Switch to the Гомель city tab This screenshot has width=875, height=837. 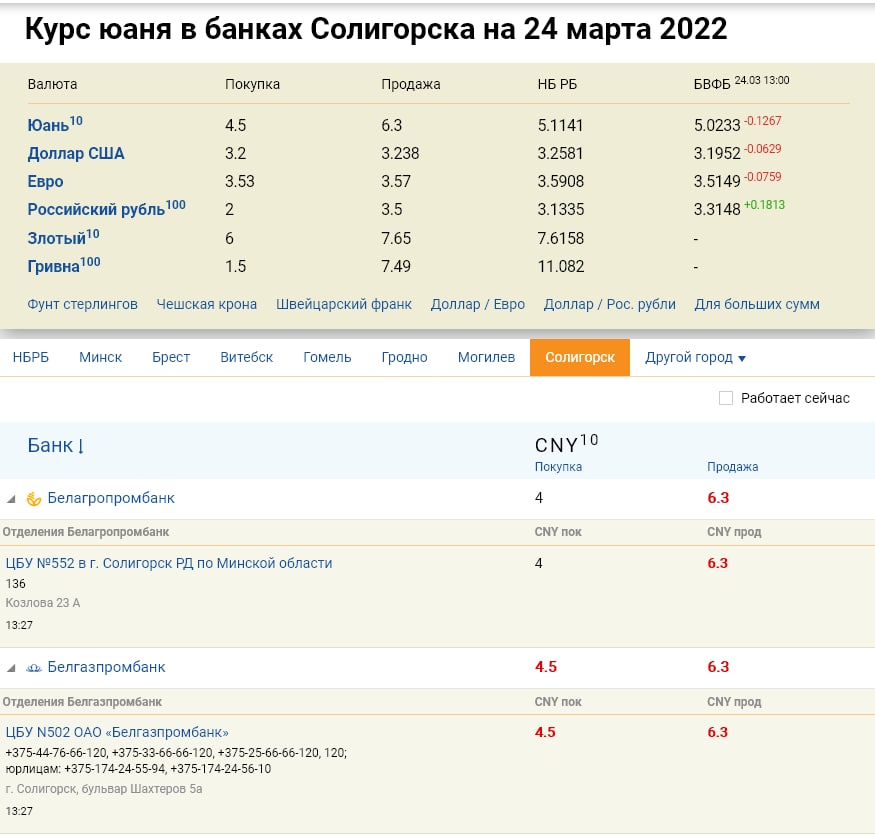(327, 357)
